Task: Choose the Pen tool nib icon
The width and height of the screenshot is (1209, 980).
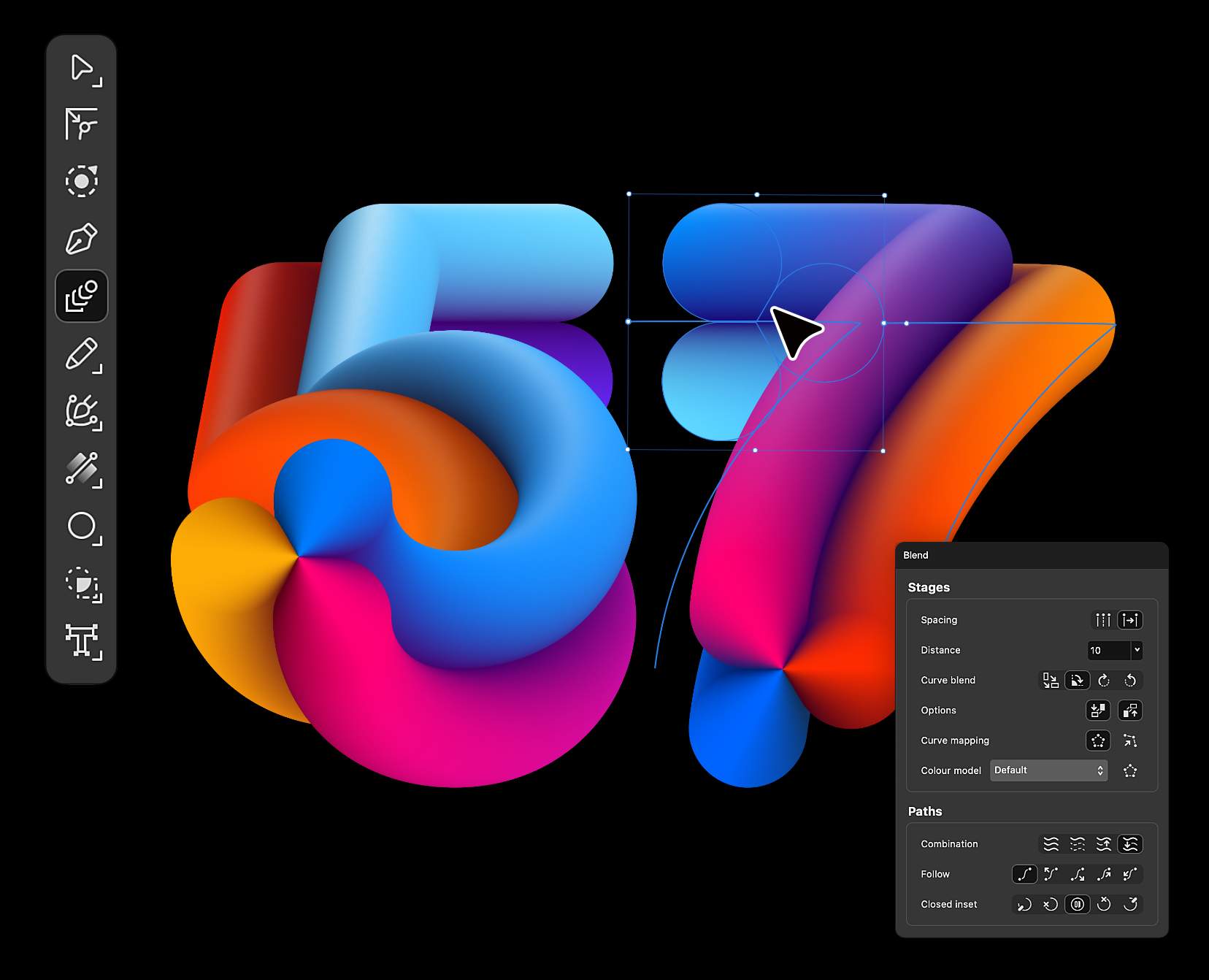Action: (82, 239)
